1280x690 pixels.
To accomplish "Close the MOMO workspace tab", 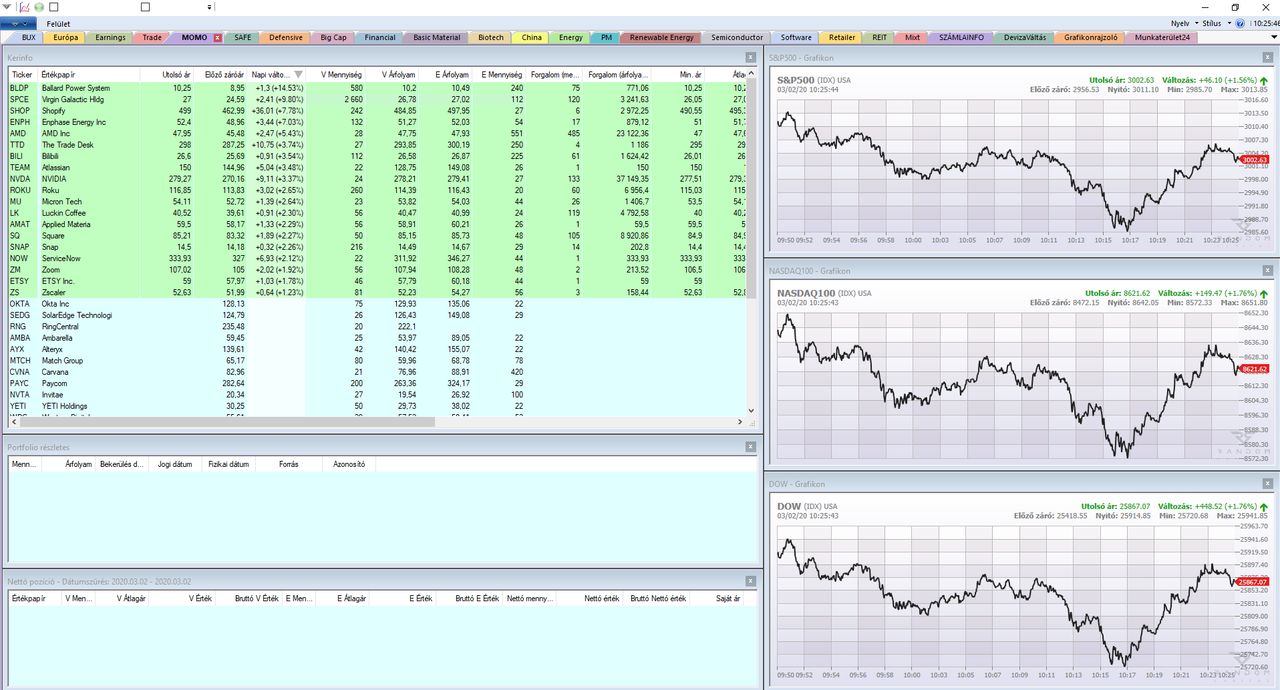I will click(x=217, y=38).
